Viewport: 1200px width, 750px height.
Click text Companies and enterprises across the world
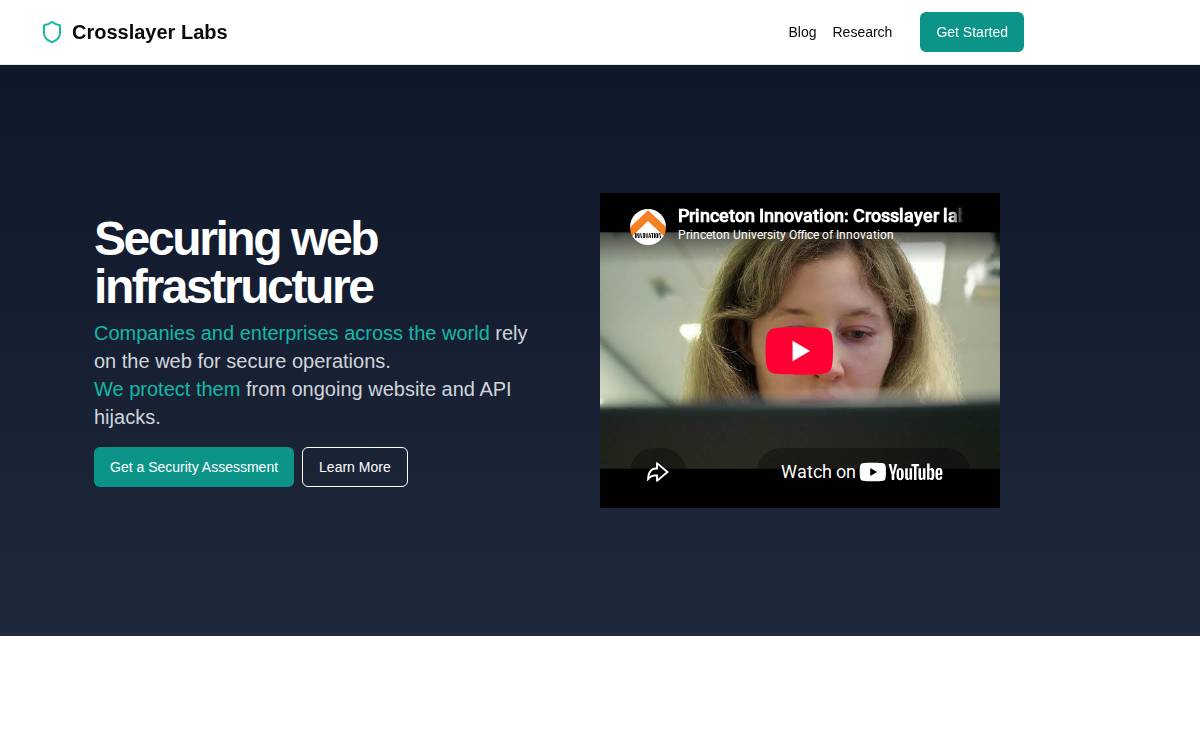tap(292, 333)
